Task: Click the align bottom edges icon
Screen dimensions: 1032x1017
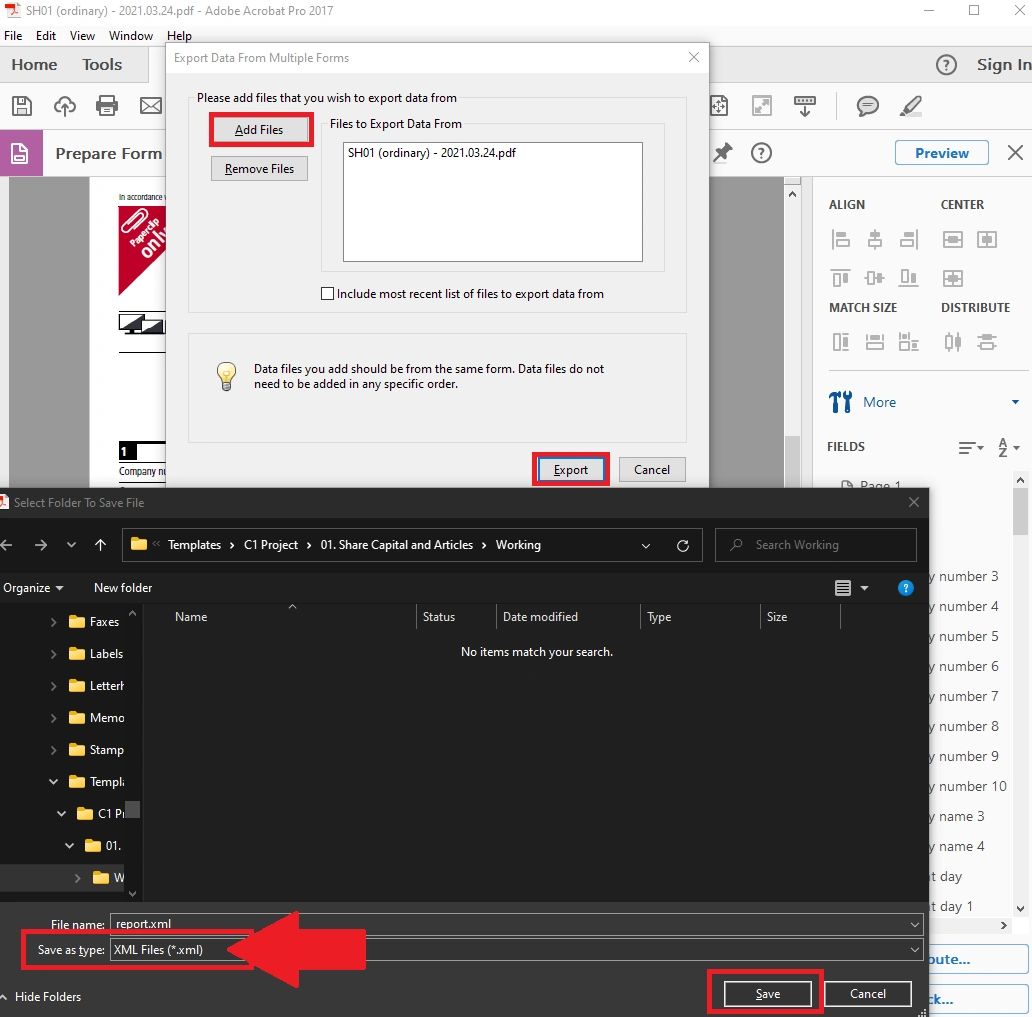Action: click(908, 278)
